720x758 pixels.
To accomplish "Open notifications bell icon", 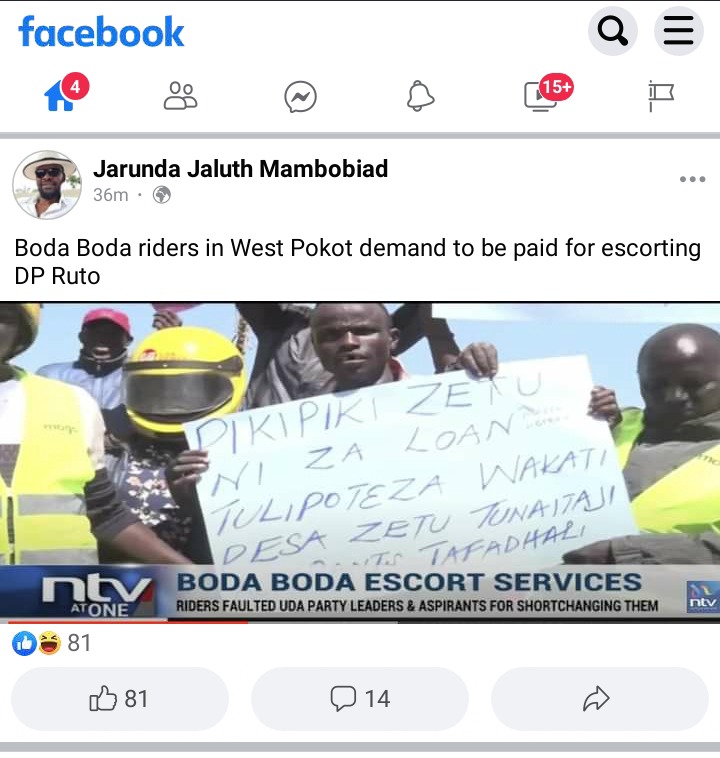I will point(420,96).
